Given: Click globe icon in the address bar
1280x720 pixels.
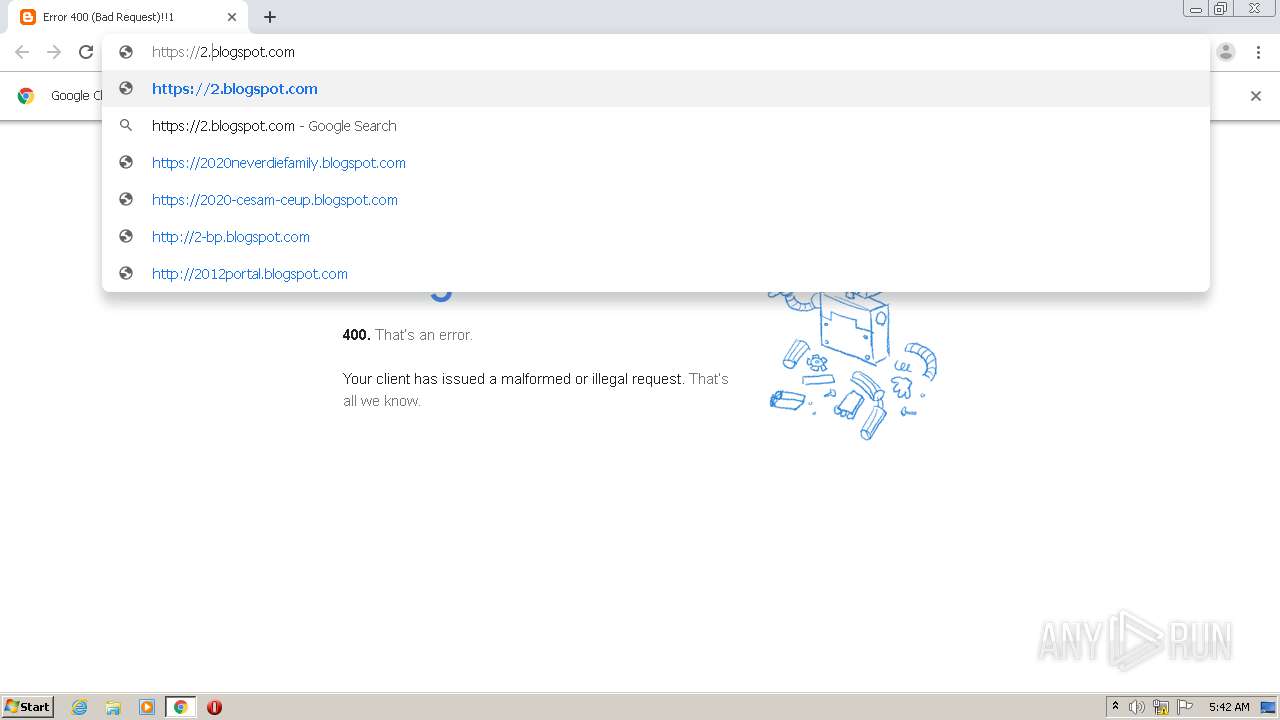Looking at the screenshot, I should (x=126, y=52).
